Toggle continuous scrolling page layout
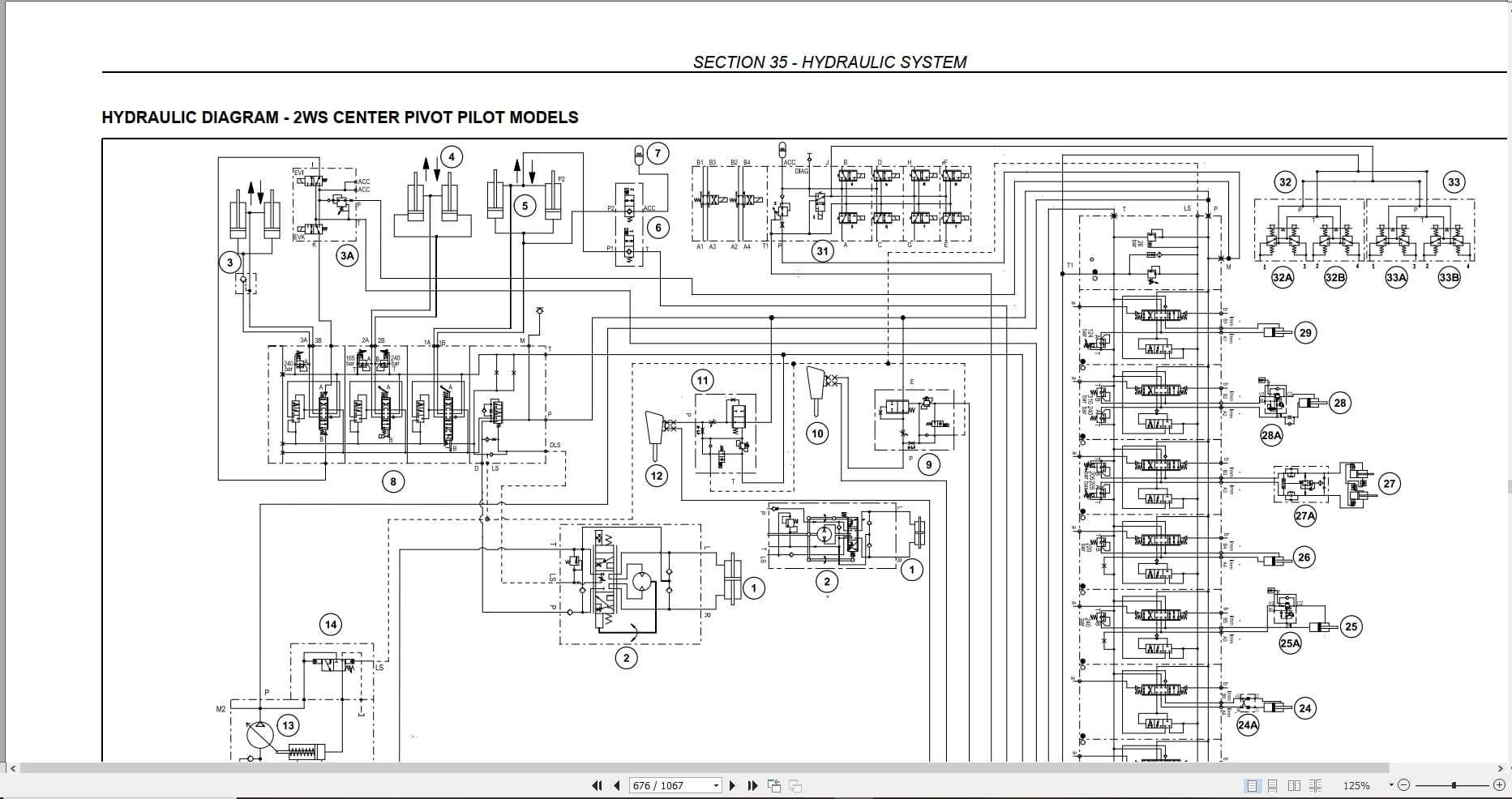 click(x=1273, y=785)
